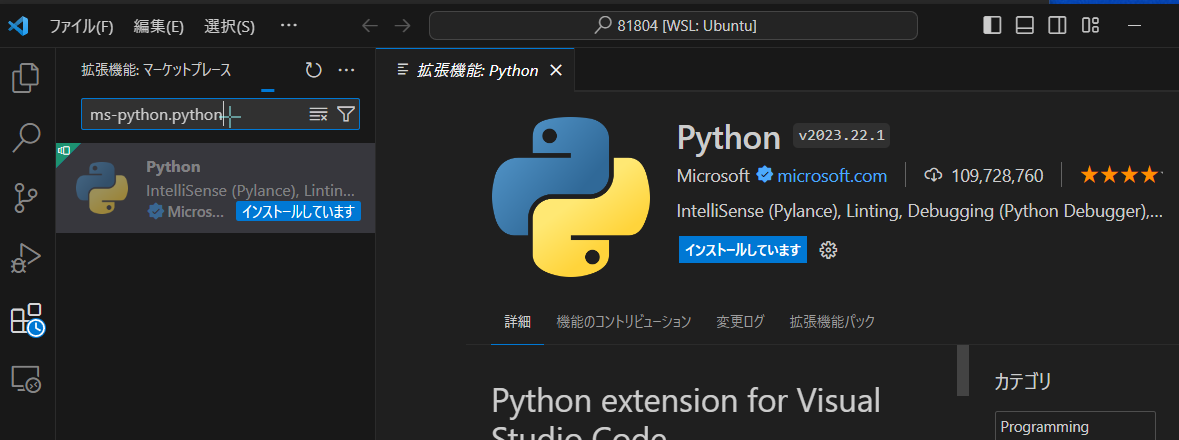Viewport: 1179px width, 440px height.
Task: Show more menu bar items
Action: 289,26
